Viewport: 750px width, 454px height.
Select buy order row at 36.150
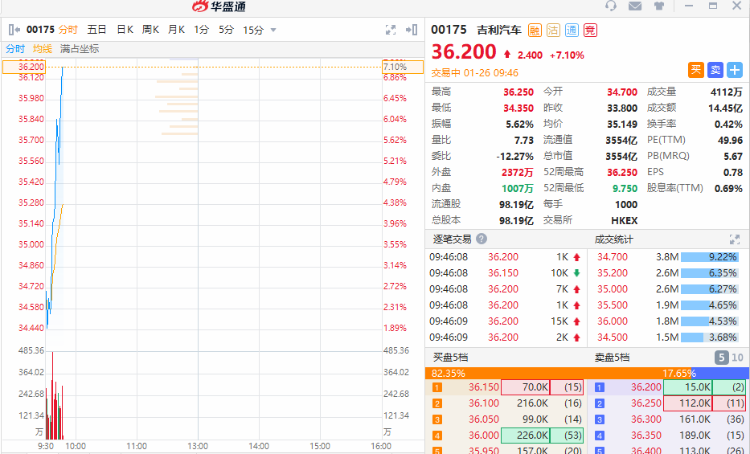(x=506, y=387)
